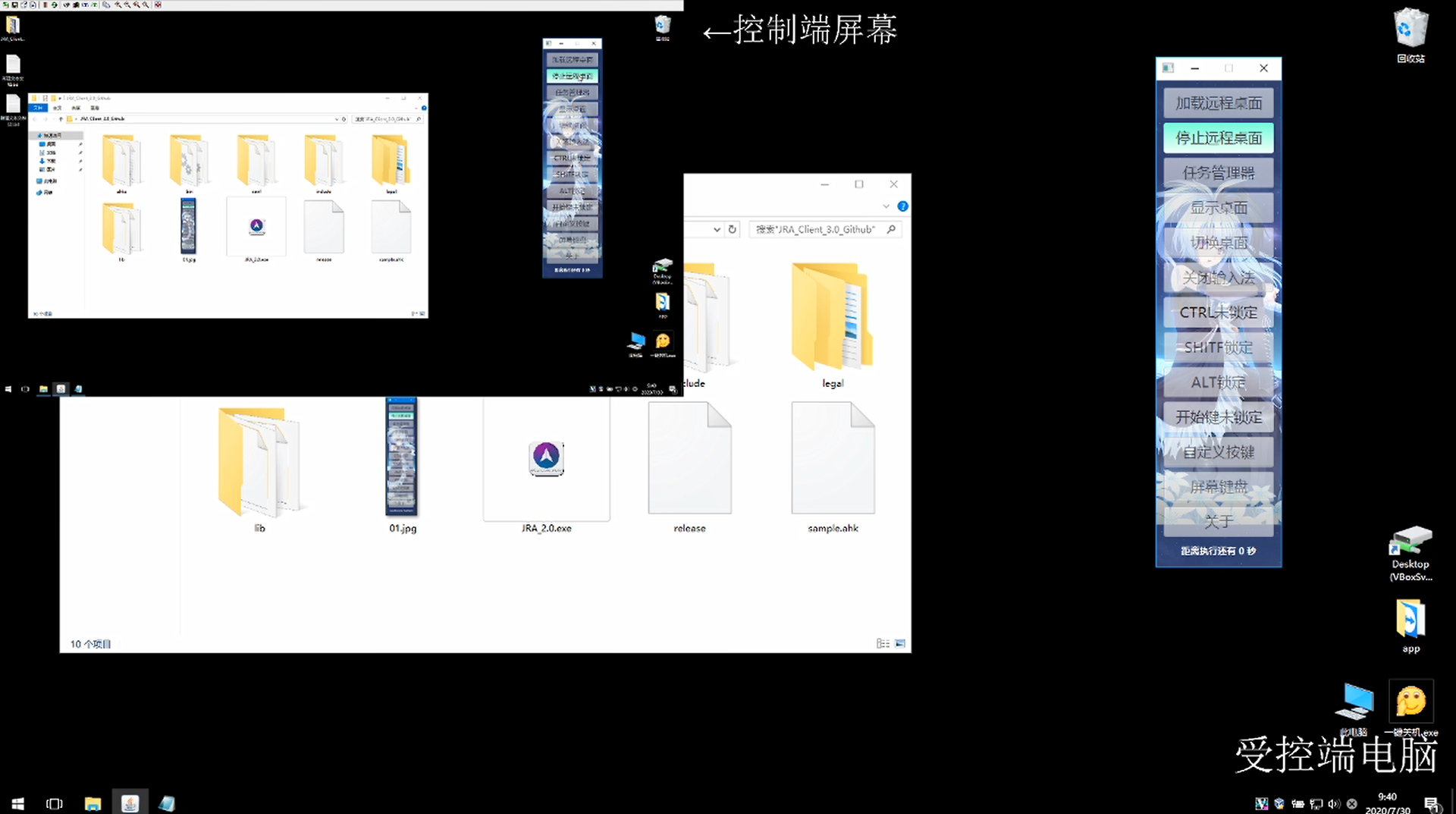
Task: Select the release file in the large Explorer window
Action: coord(689,467)
